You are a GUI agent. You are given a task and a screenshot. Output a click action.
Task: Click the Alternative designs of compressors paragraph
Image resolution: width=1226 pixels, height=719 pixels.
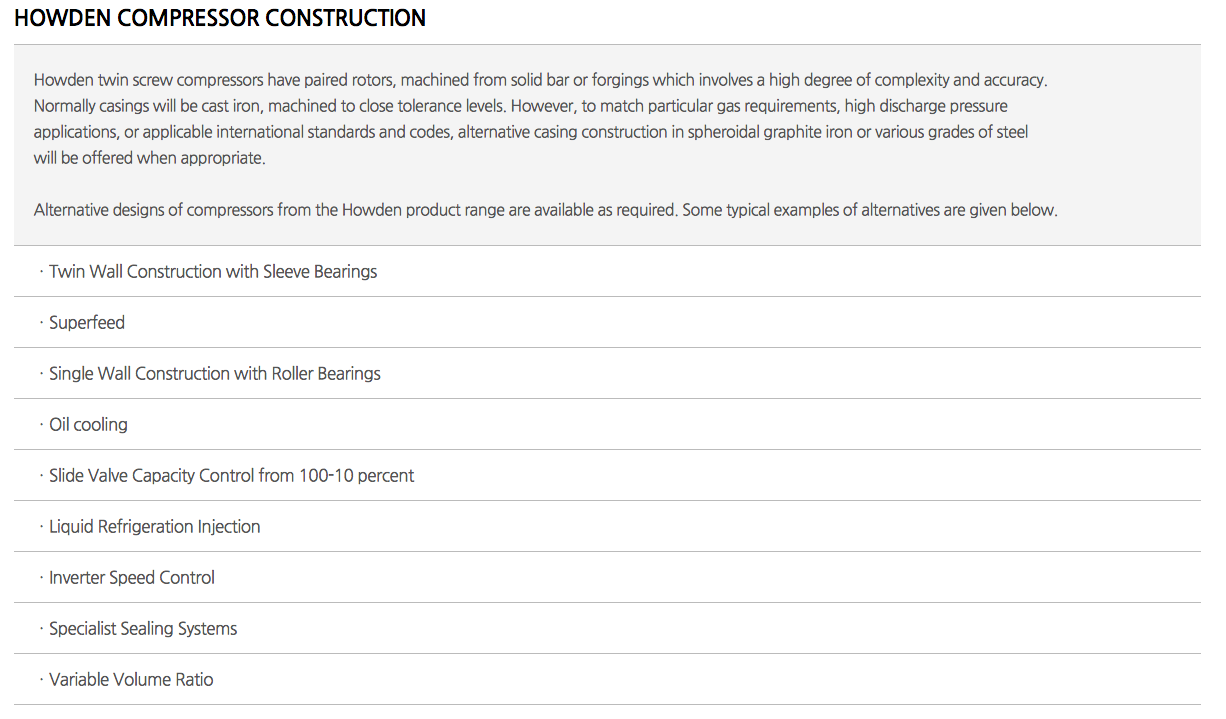point(545,211)
